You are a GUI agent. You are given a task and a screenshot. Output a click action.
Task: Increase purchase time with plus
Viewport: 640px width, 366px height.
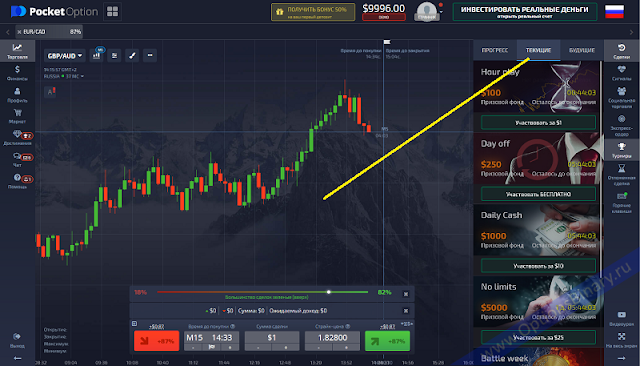tap(230, 347)
